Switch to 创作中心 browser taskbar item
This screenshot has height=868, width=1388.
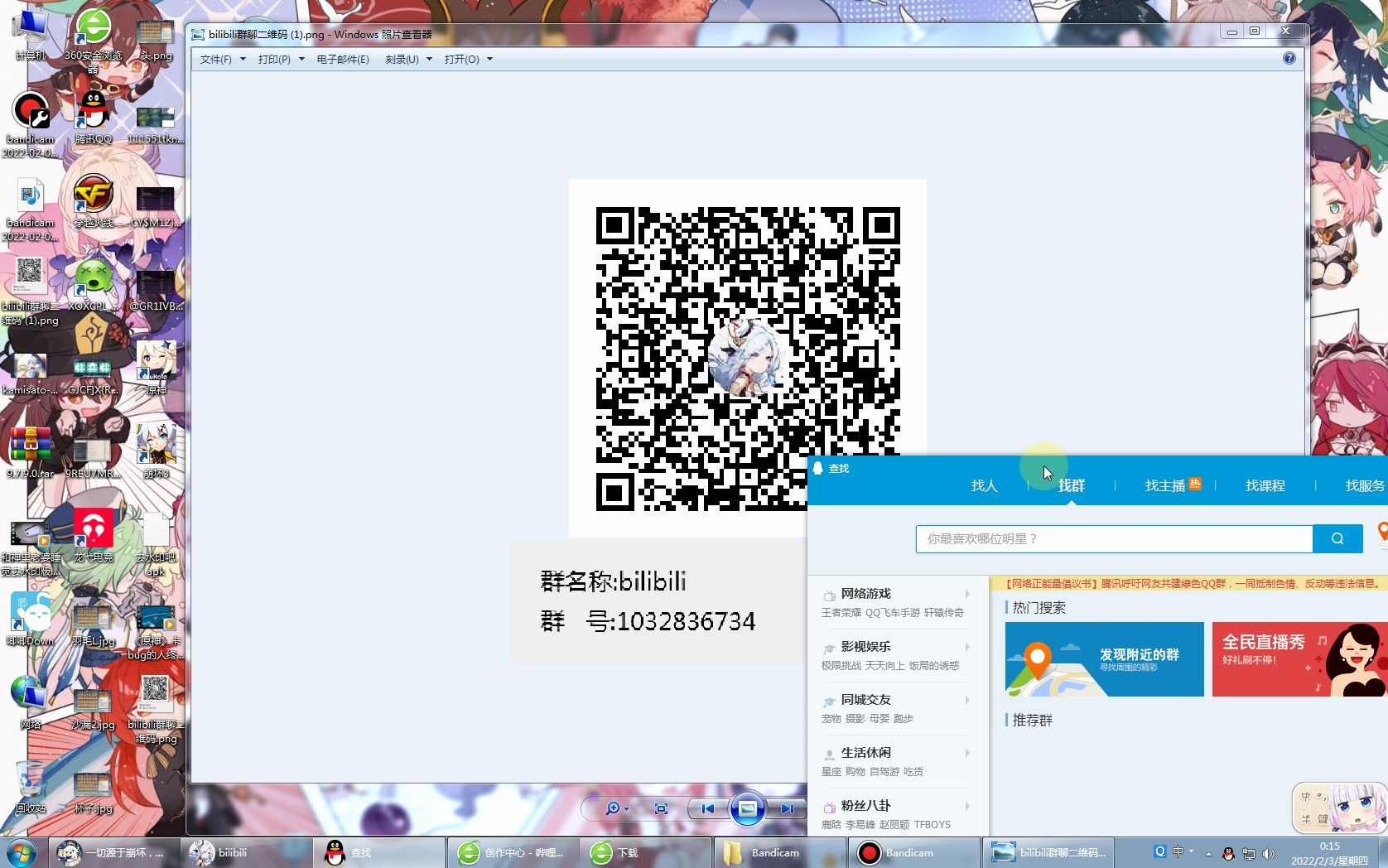click(512, 852)
